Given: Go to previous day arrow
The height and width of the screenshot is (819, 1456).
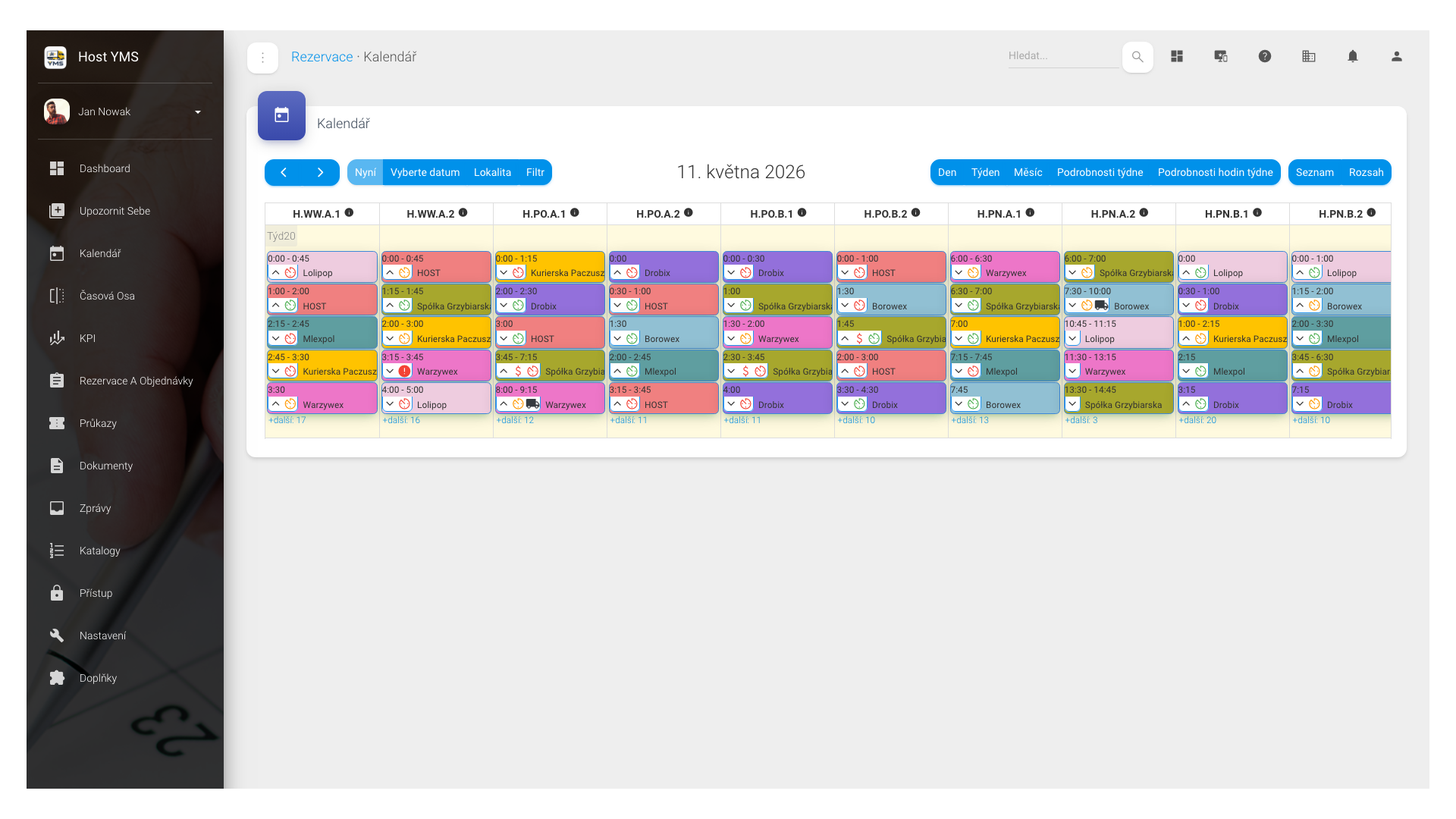Looking at the screenshot, I should click(x=284, y=172).
